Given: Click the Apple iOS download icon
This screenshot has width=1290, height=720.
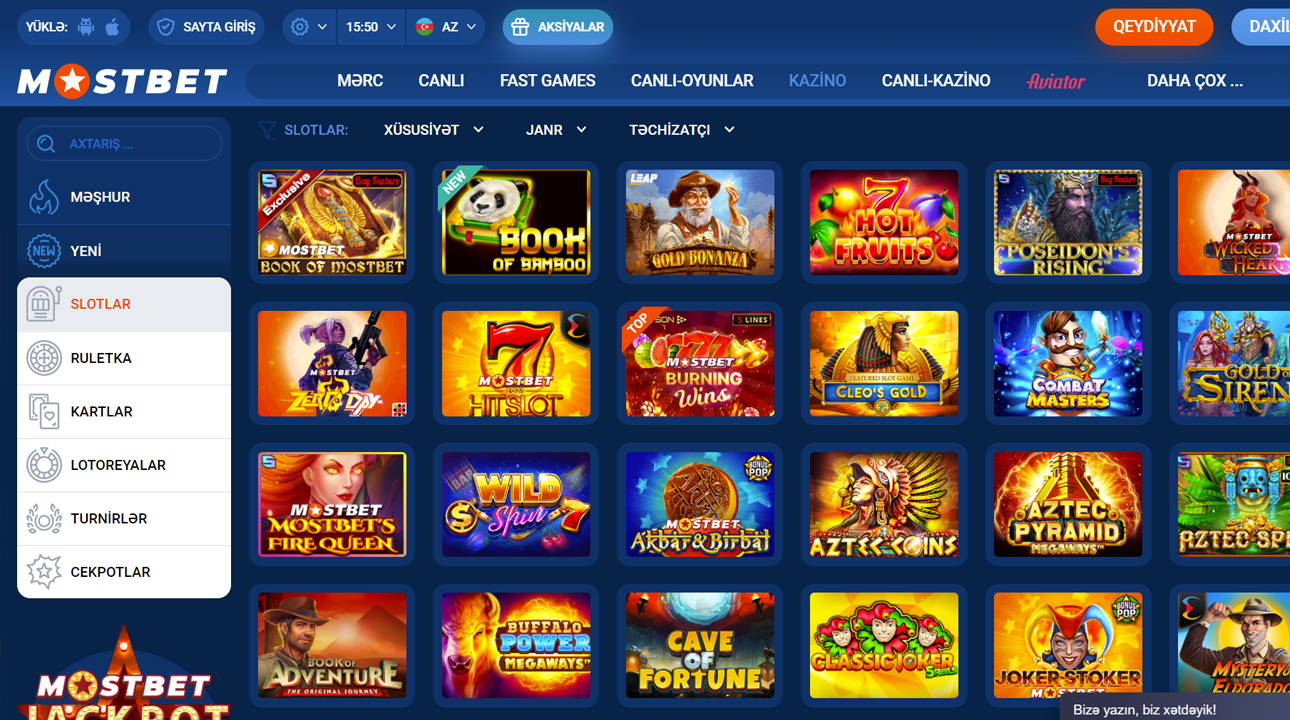Looking at the screenshot, I should pyautogui.click(x=112, y=27).
